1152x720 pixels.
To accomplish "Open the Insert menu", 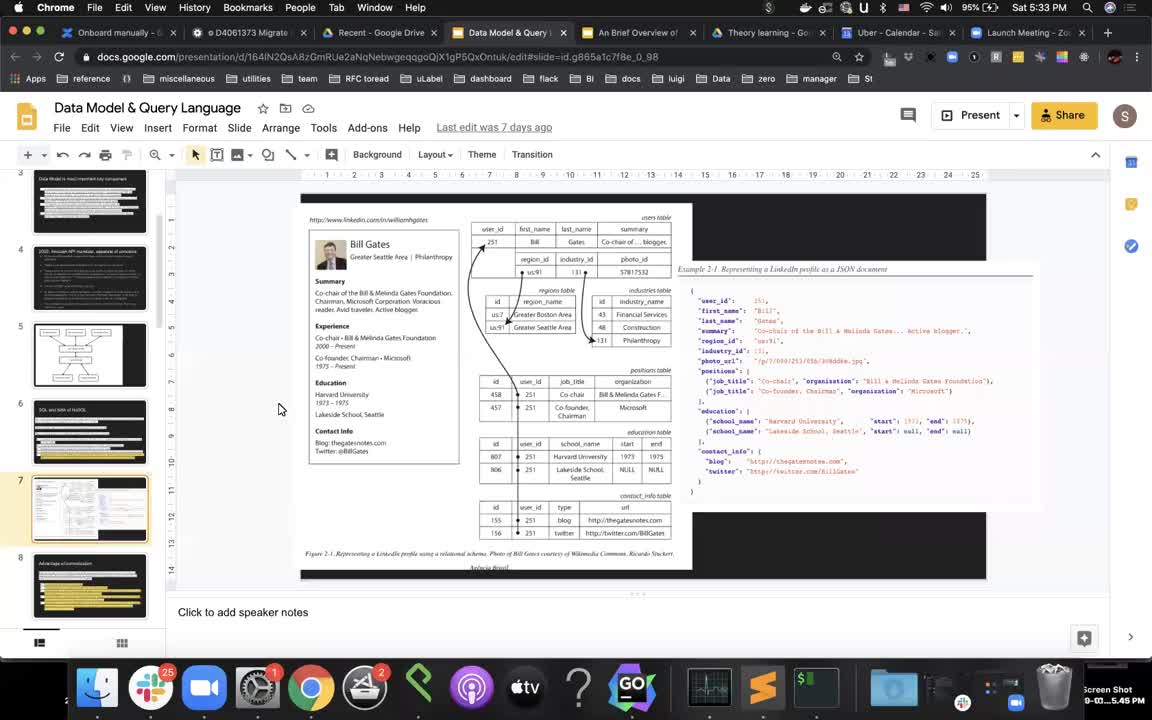I will [158, 128].
